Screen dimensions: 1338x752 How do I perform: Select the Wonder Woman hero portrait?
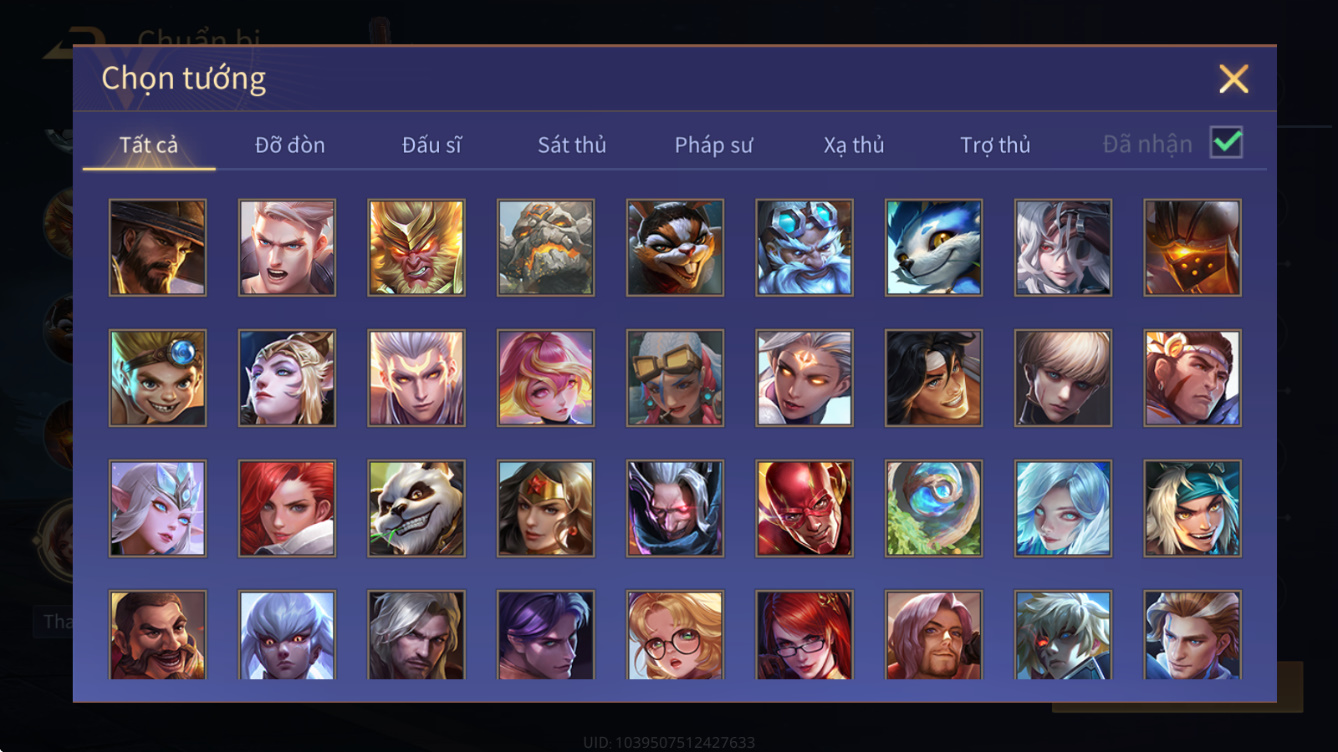point(546,508)
